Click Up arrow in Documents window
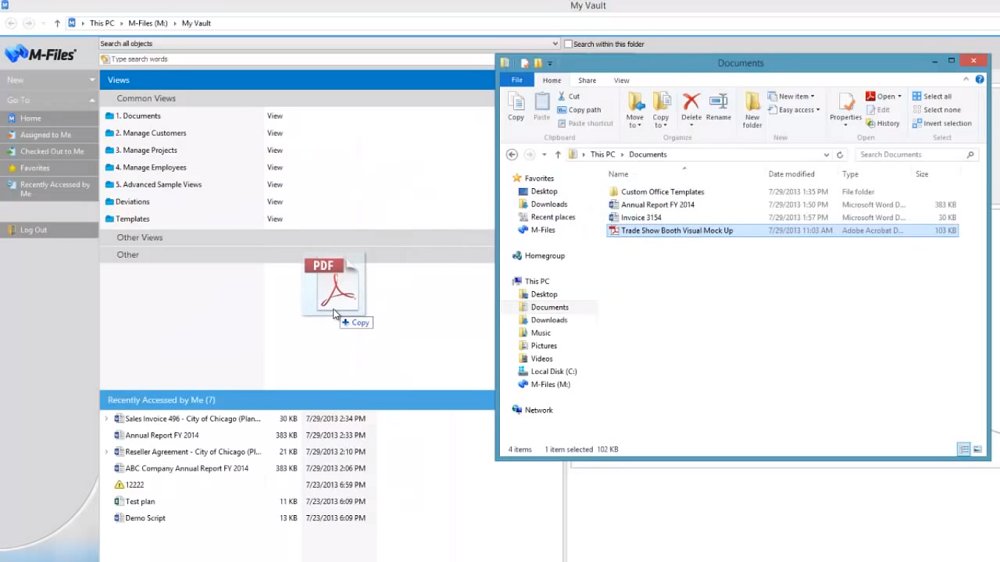 [557, 154]
